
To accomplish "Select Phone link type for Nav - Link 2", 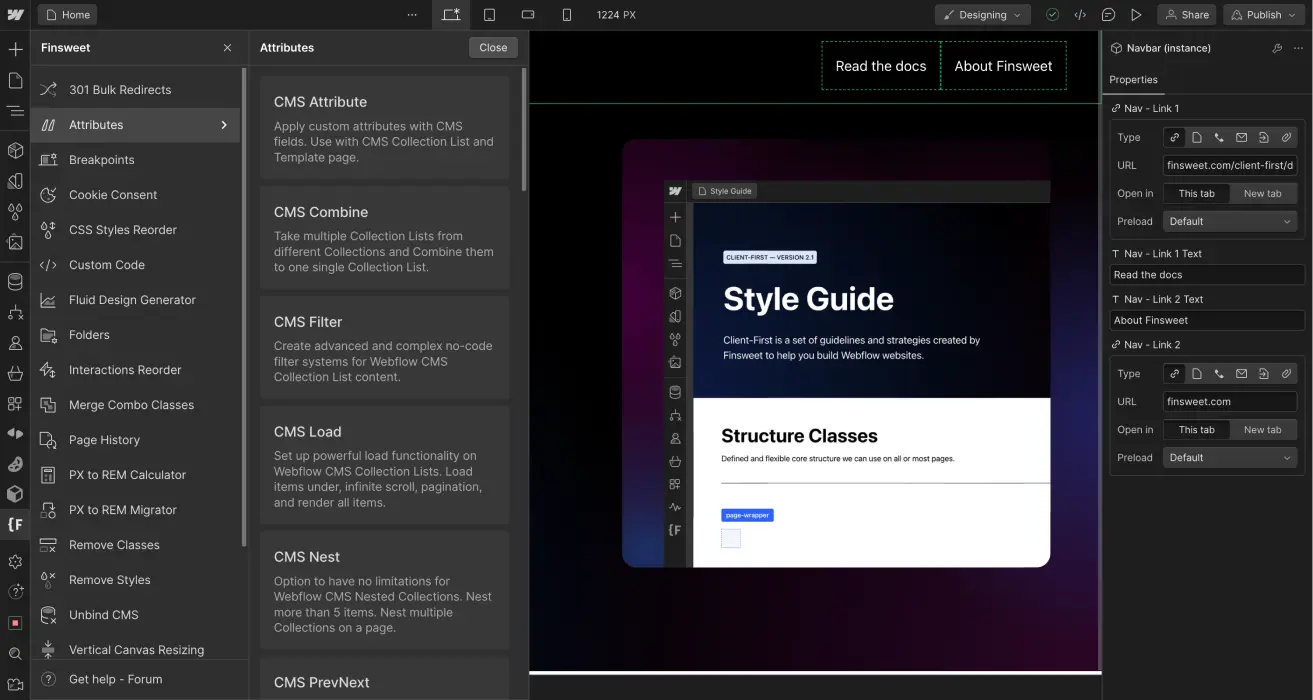I will point(1219,373).
